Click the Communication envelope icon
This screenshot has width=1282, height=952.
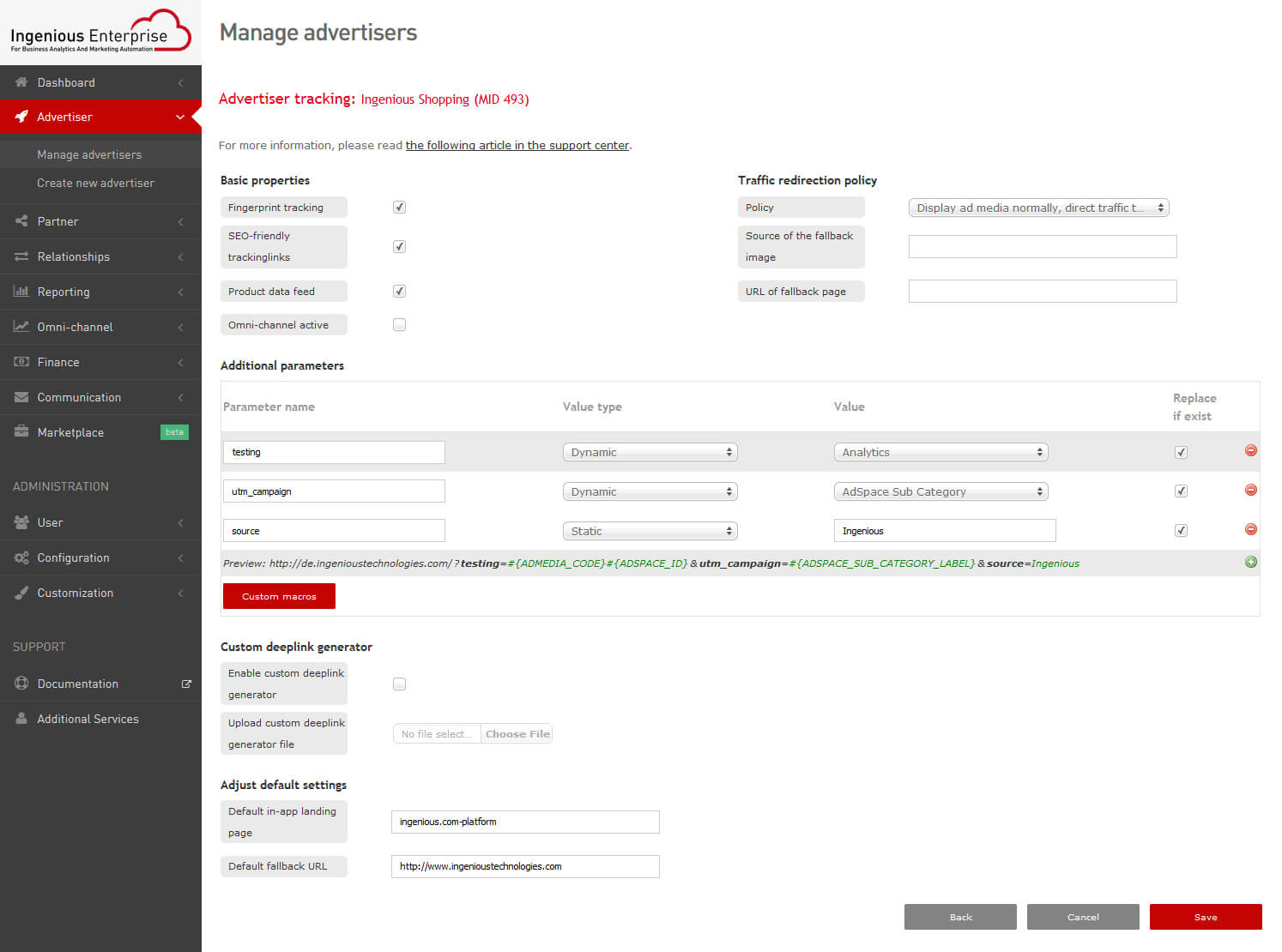(21, 397)
